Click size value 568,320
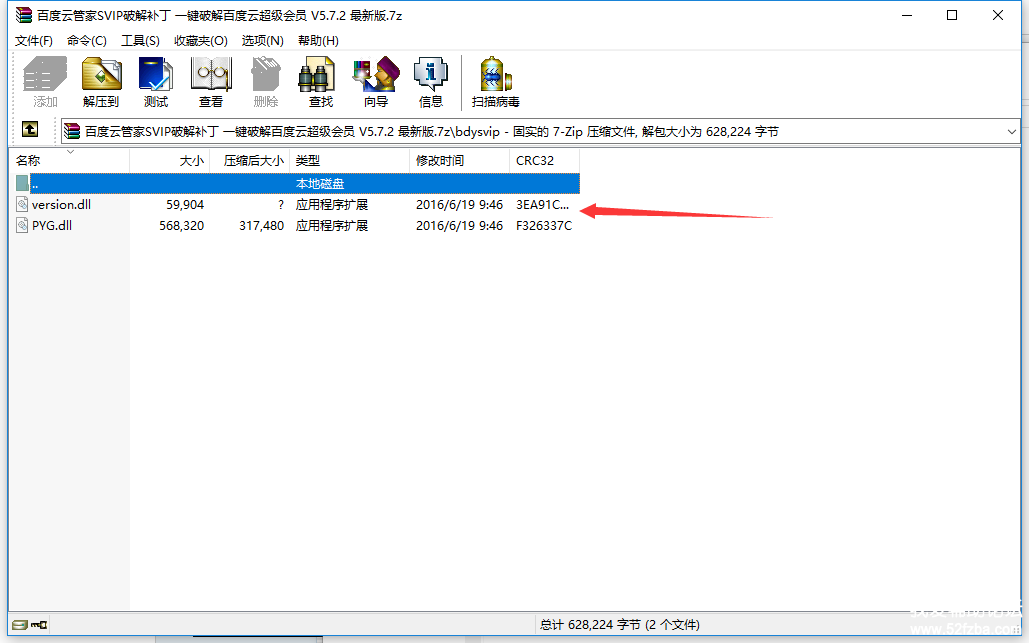The image size is (1029, 643). [182, 226]
